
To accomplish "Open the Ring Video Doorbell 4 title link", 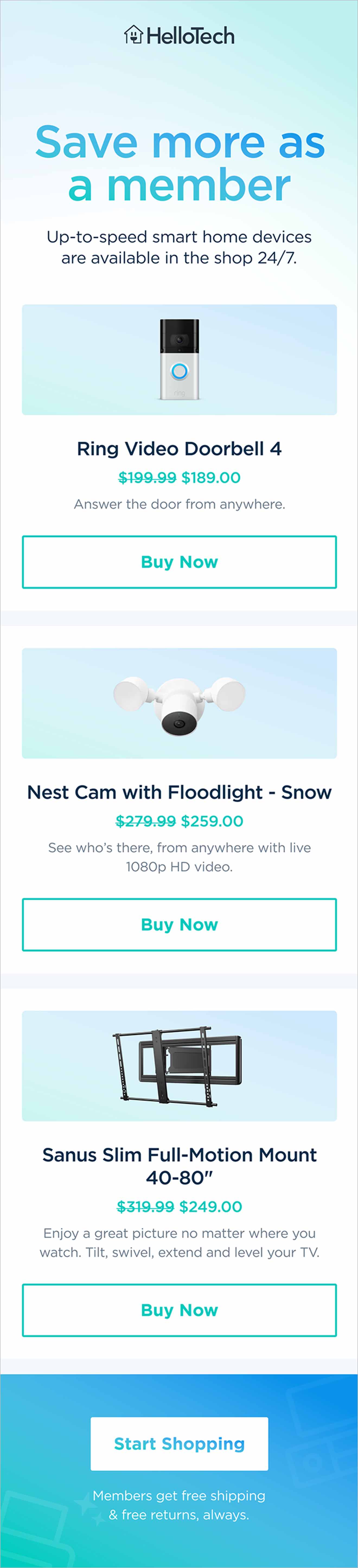I will (x=179, y=449).
